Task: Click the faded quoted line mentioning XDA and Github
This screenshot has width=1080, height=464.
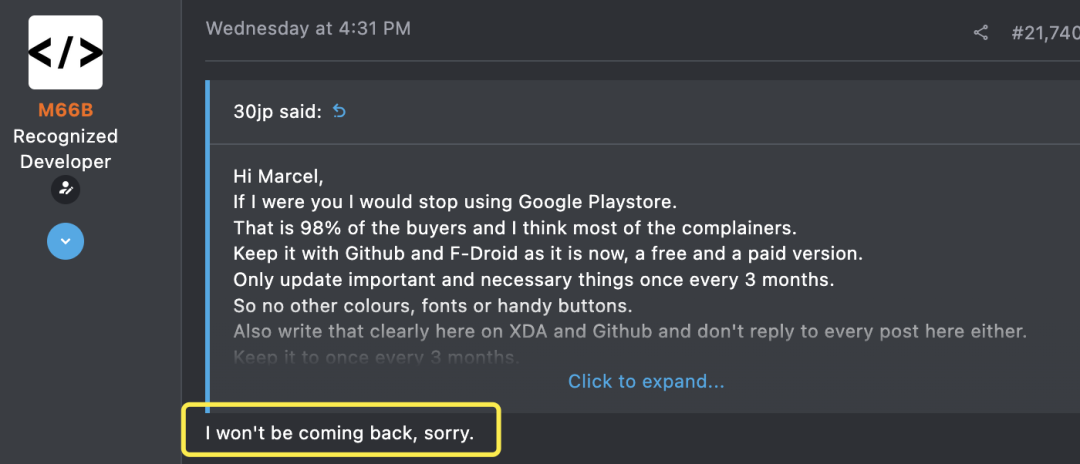Action: (630, 331)
